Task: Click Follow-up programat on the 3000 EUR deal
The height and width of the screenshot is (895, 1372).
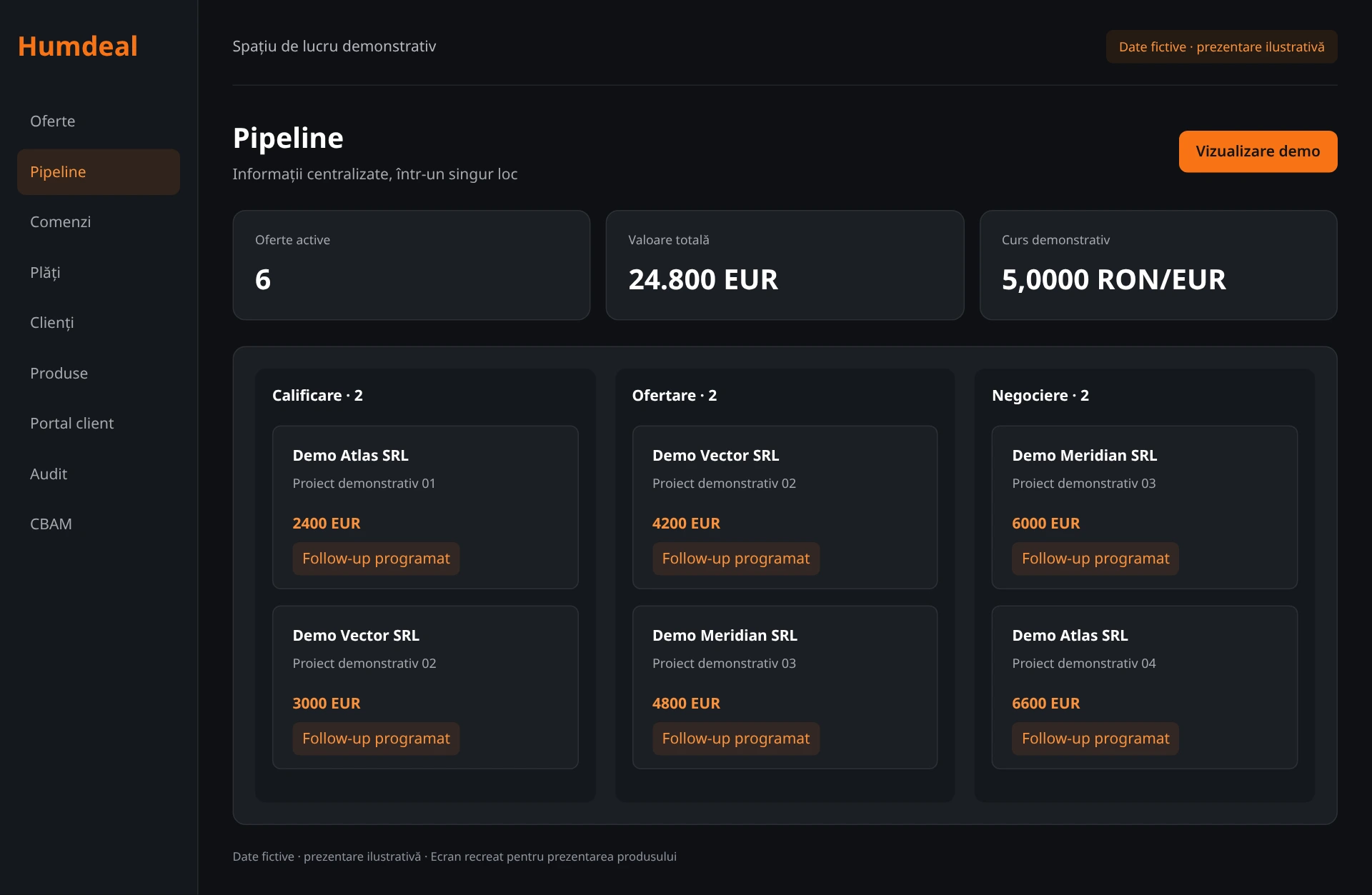Action: pyautogui.click(x=376, y=739)
